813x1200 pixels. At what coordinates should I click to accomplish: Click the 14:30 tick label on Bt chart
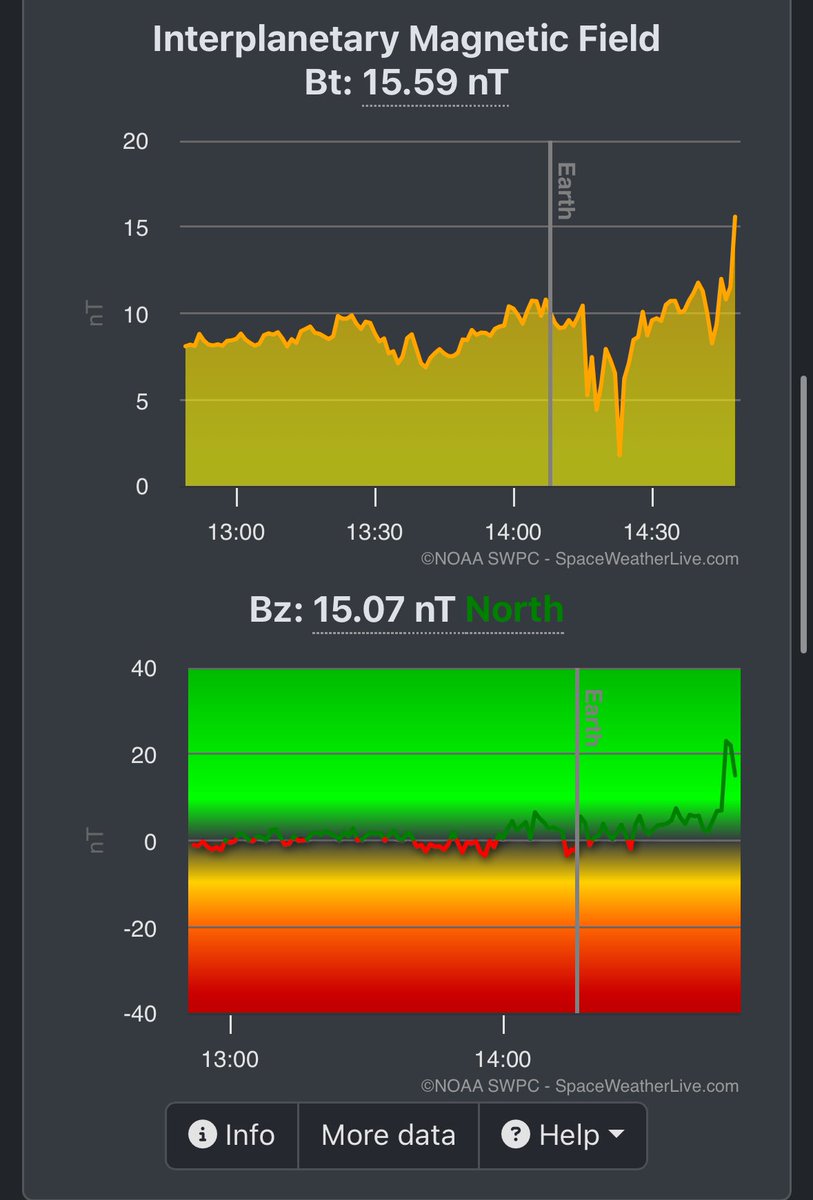652,532
